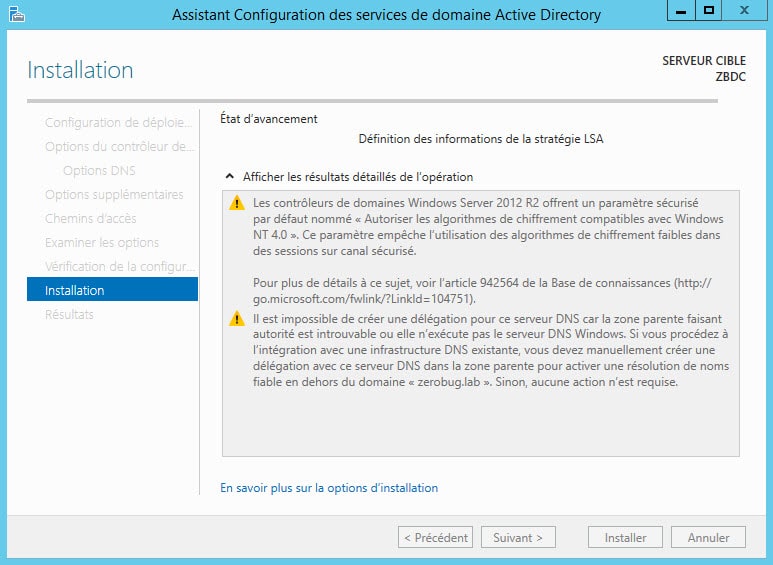Click the Suivant button
The height and width of the screenshot is (565, 773).
click(x=518, y=537)
